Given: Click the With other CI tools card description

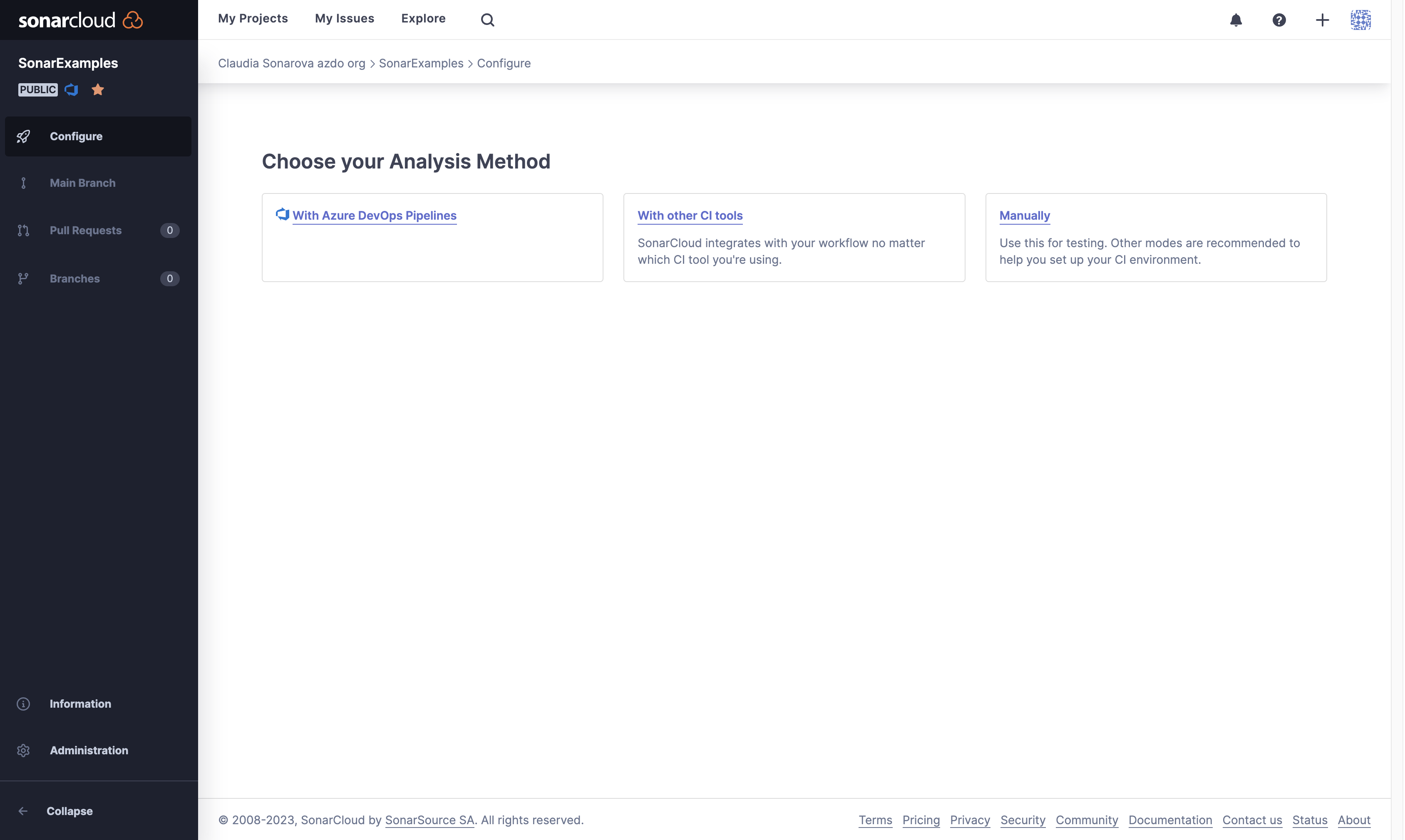Looking at the screenshot, I should (781, 251).
